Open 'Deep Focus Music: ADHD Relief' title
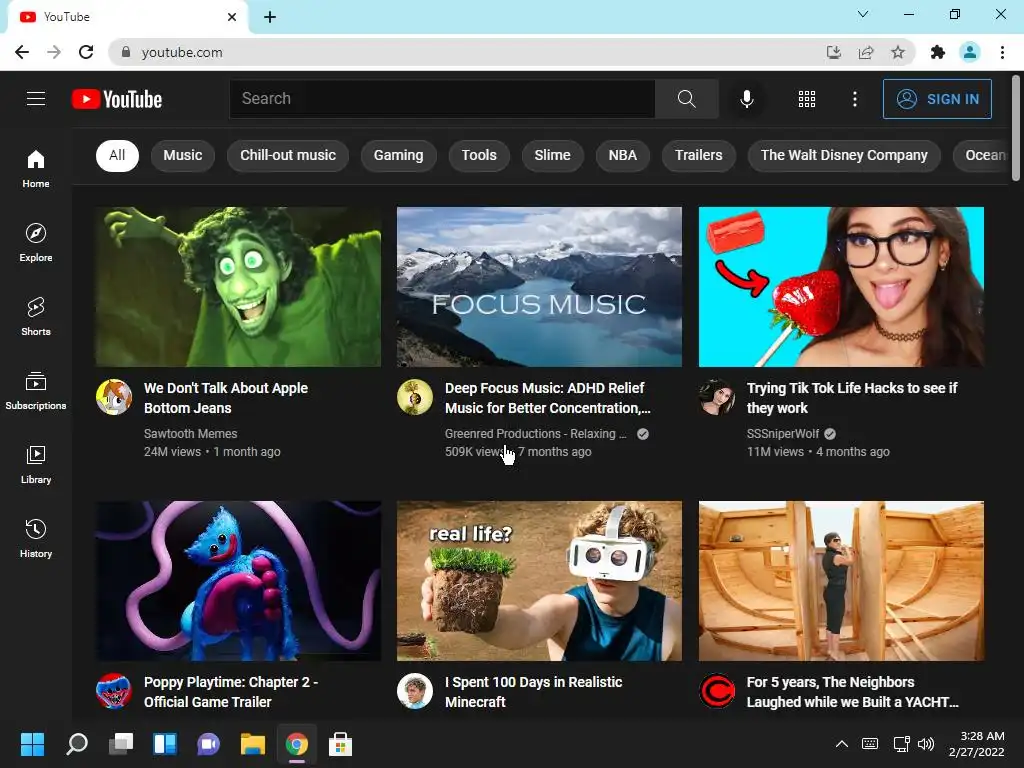This screenshot has width=1024, height=768. [548, 398]
